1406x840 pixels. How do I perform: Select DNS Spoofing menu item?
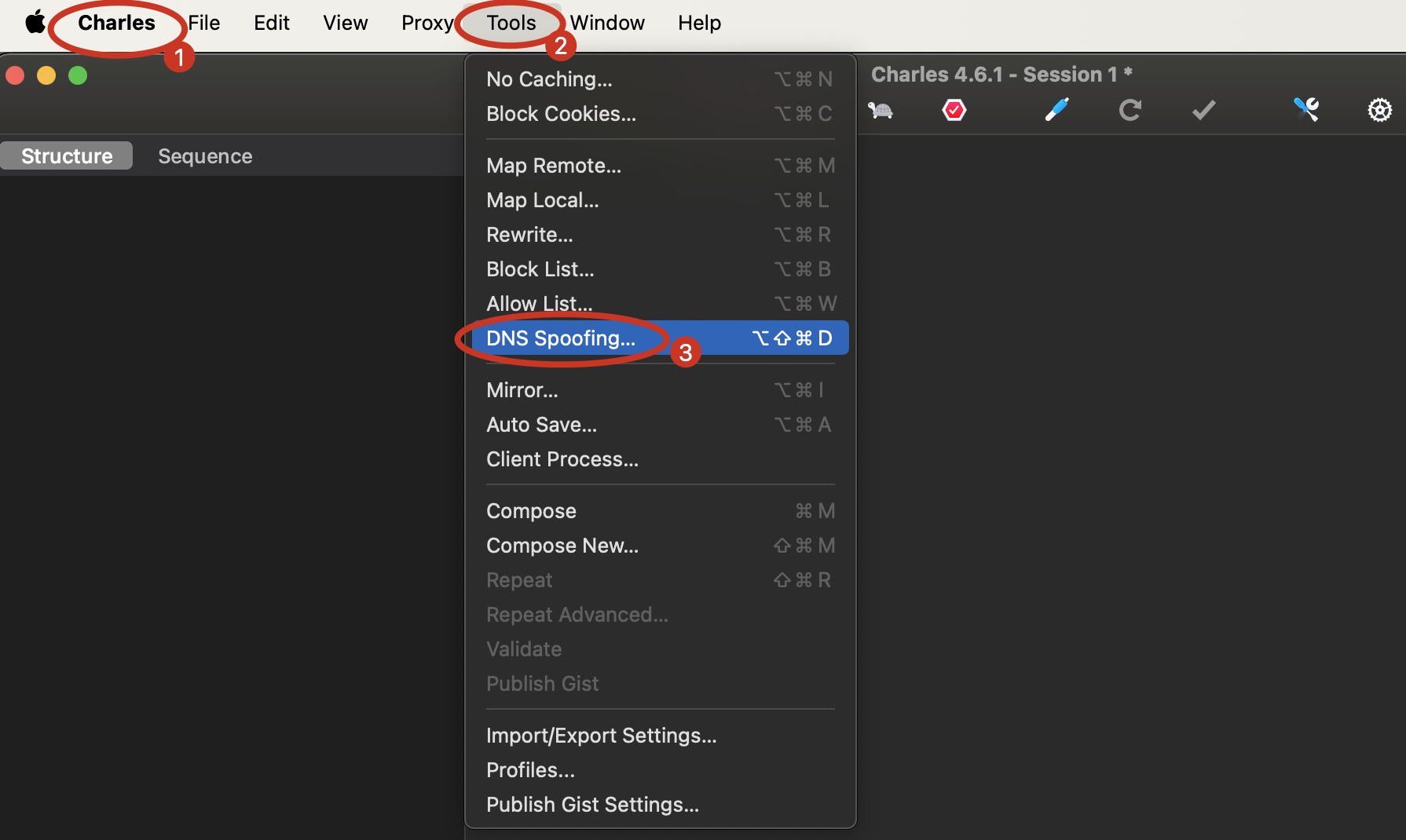click(660, 338)
